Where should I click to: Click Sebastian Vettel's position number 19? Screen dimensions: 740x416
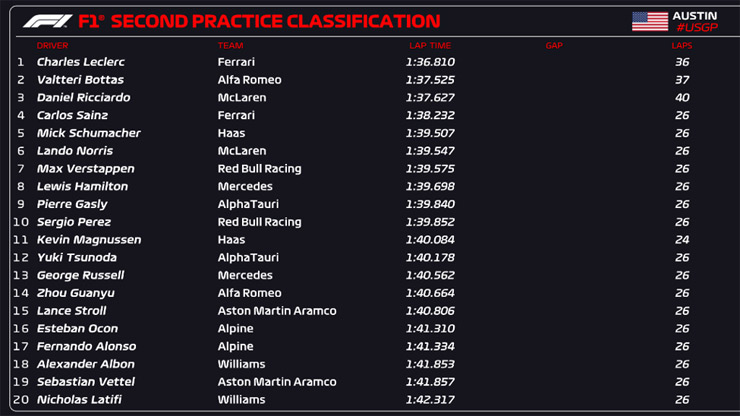click(x=20, y=382)
